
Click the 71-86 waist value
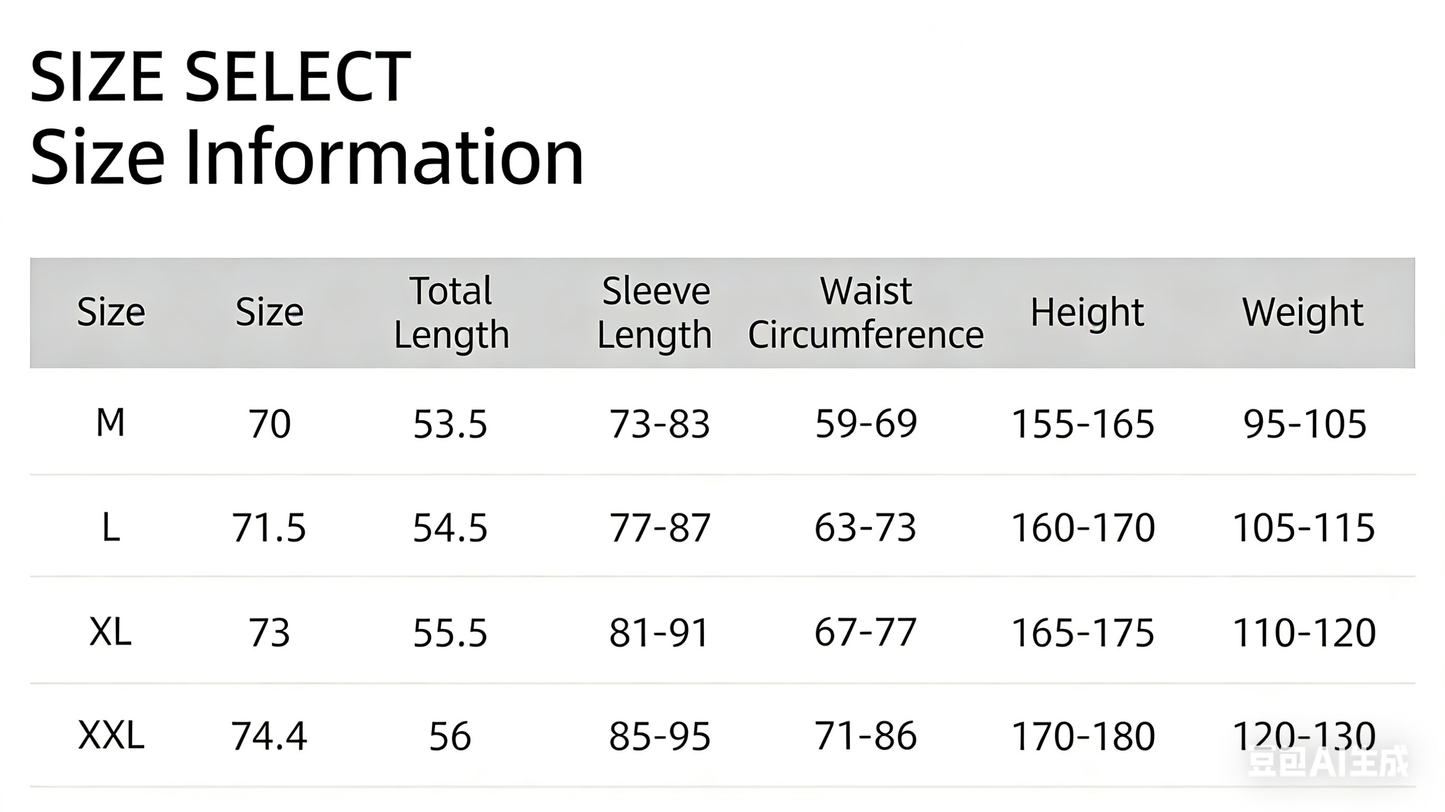pos(865,737)
